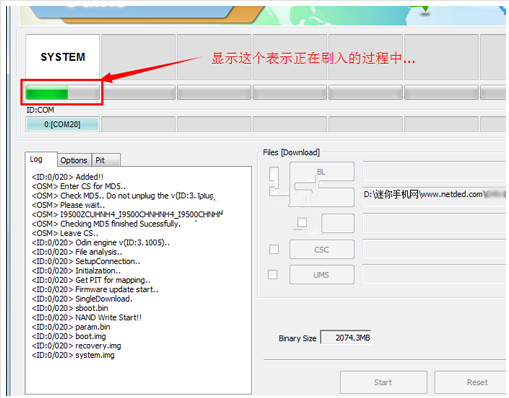
Task: Click log line 'param.bin'
Action: point(71,327)
